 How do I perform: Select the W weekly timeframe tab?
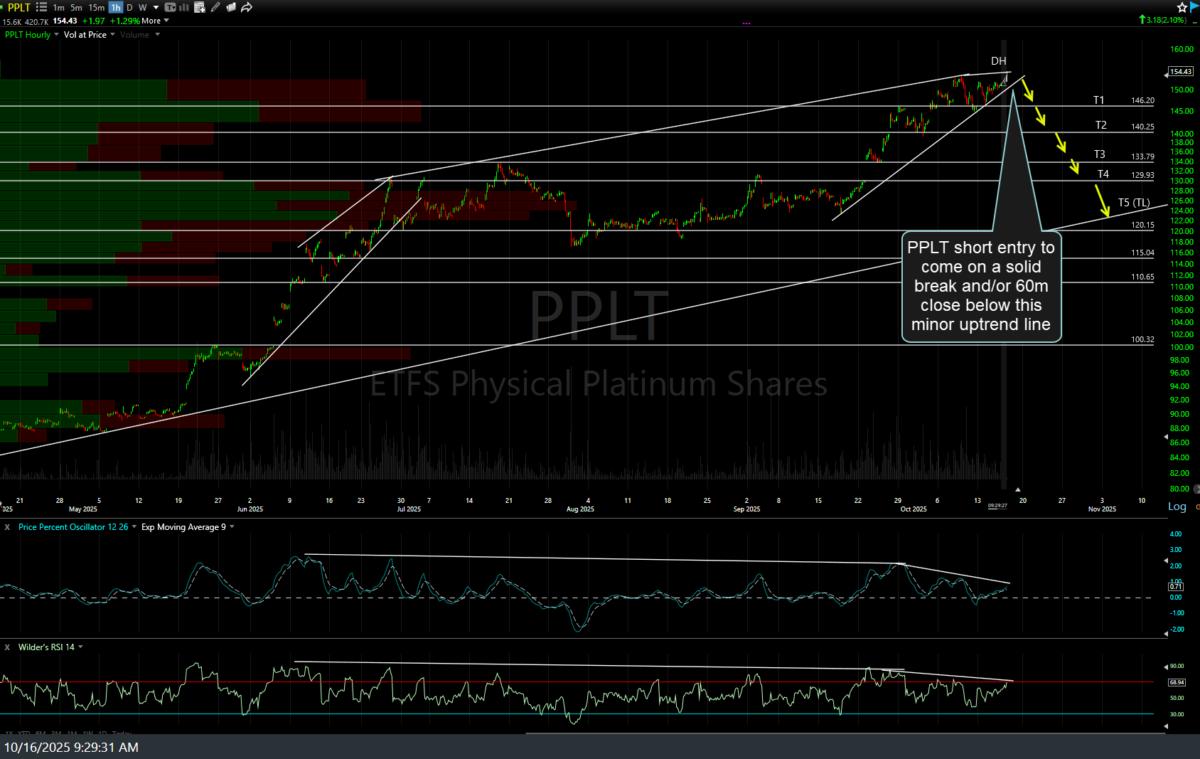tap(143, 7)
